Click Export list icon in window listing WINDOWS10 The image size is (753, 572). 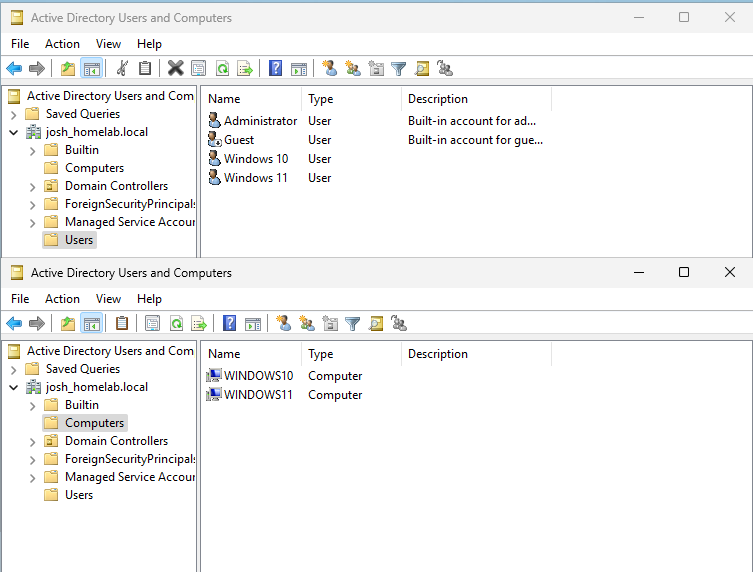pyautogui.click(x=199, y=324)
